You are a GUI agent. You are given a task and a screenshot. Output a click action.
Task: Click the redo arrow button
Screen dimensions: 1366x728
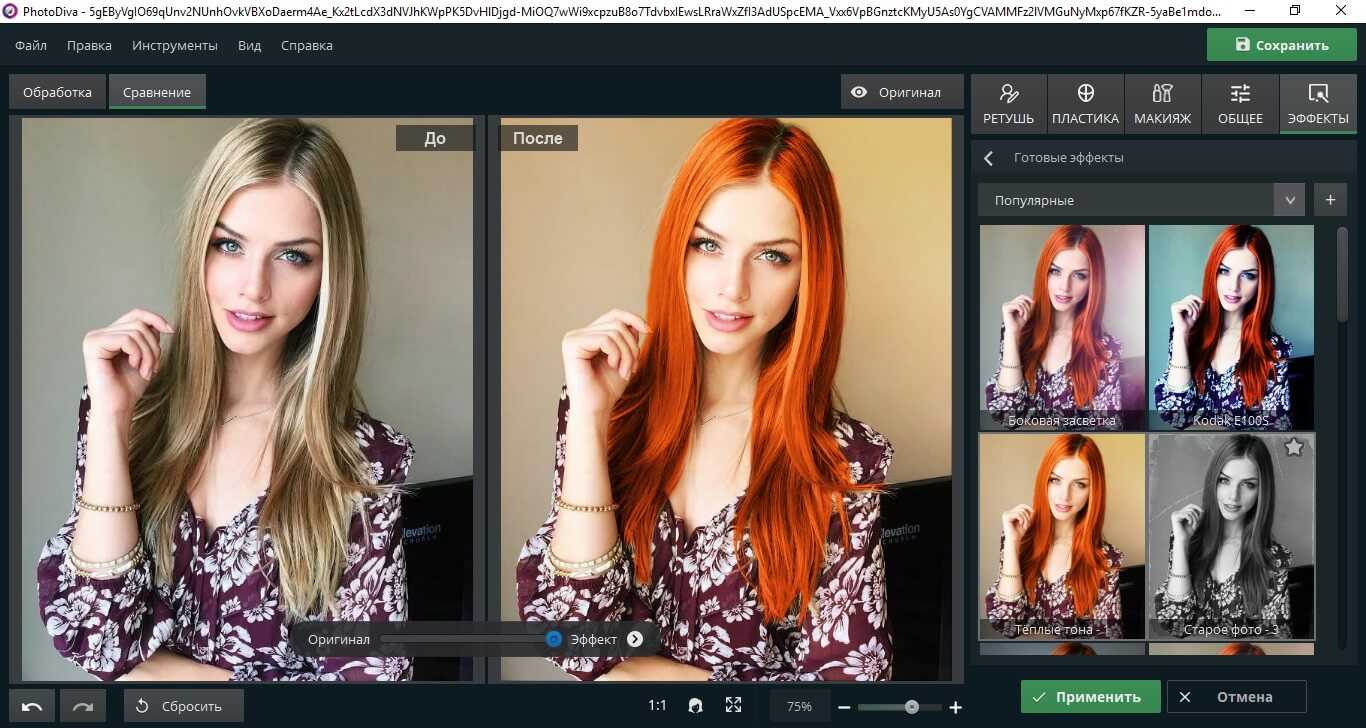point(82,706)
